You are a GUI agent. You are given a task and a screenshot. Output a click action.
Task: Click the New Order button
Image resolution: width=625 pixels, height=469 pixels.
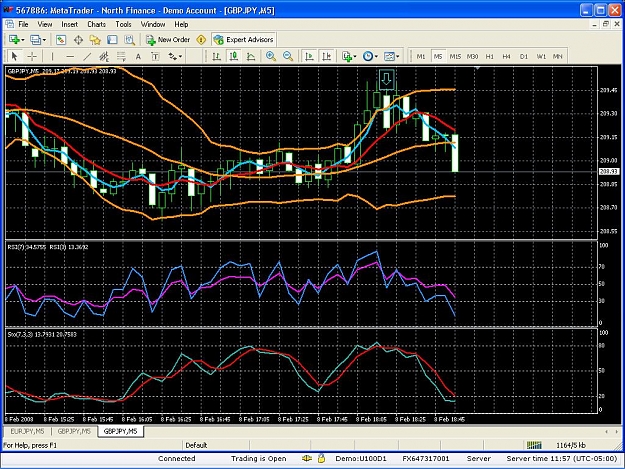pyautogui.click(x=168, y=39)
